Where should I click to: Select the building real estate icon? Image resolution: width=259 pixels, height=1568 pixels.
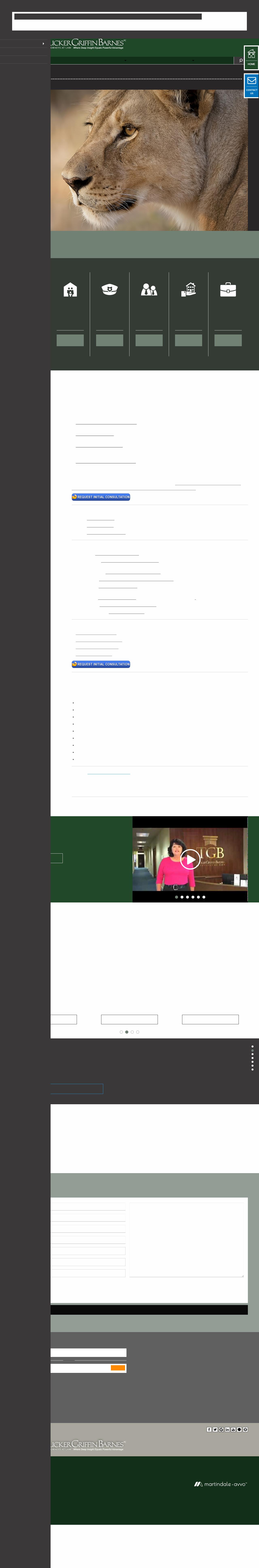point(188,290)
